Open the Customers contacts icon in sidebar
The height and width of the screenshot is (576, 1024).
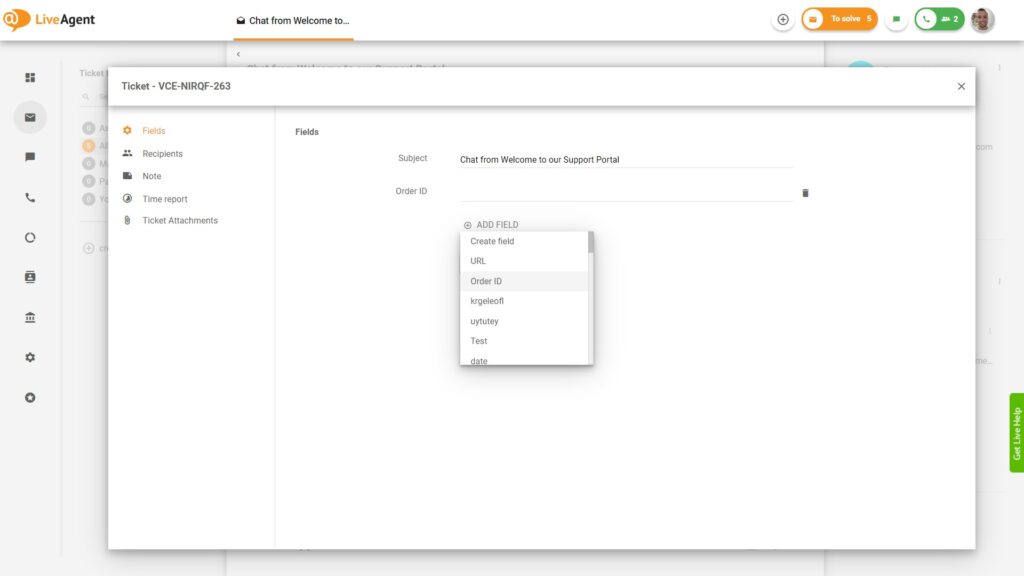click(30, 277)
